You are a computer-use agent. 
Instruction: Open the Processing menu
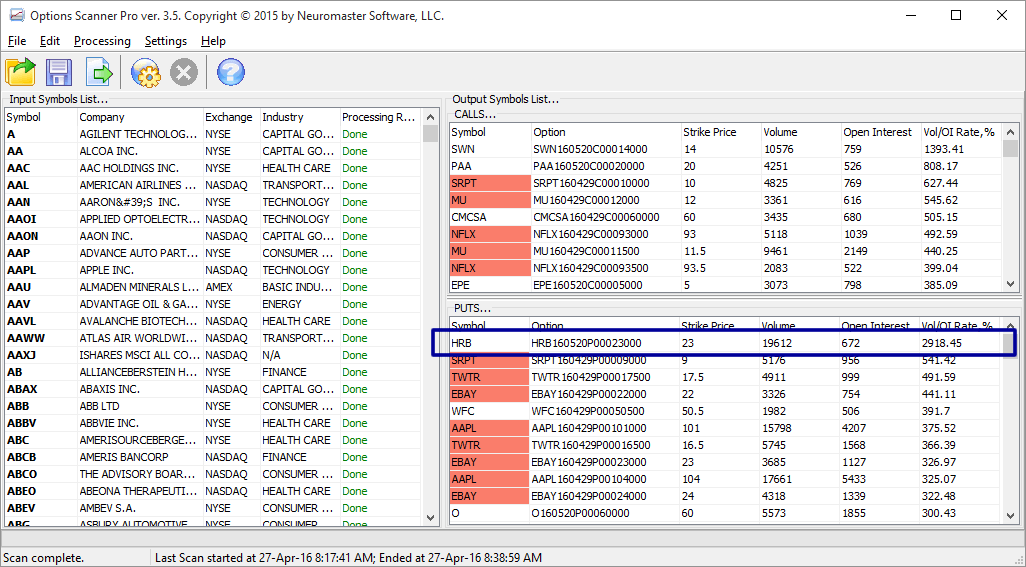(102, 41)
